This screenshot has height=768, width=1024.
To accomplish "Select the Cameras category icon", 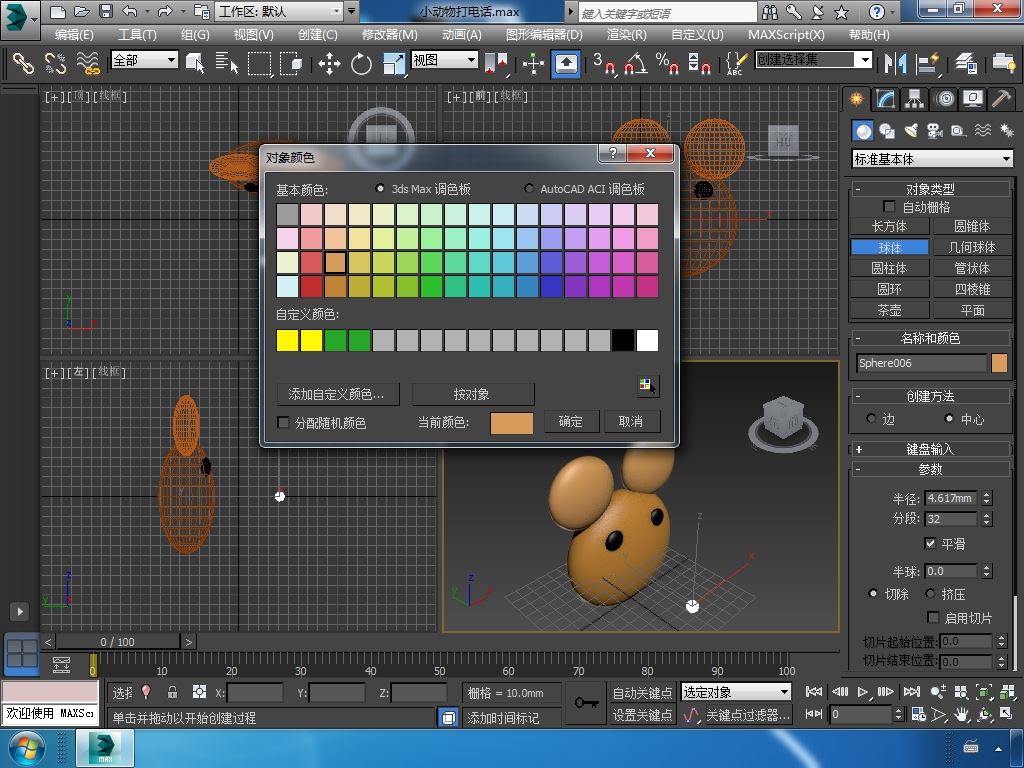I will pos(935,131).
